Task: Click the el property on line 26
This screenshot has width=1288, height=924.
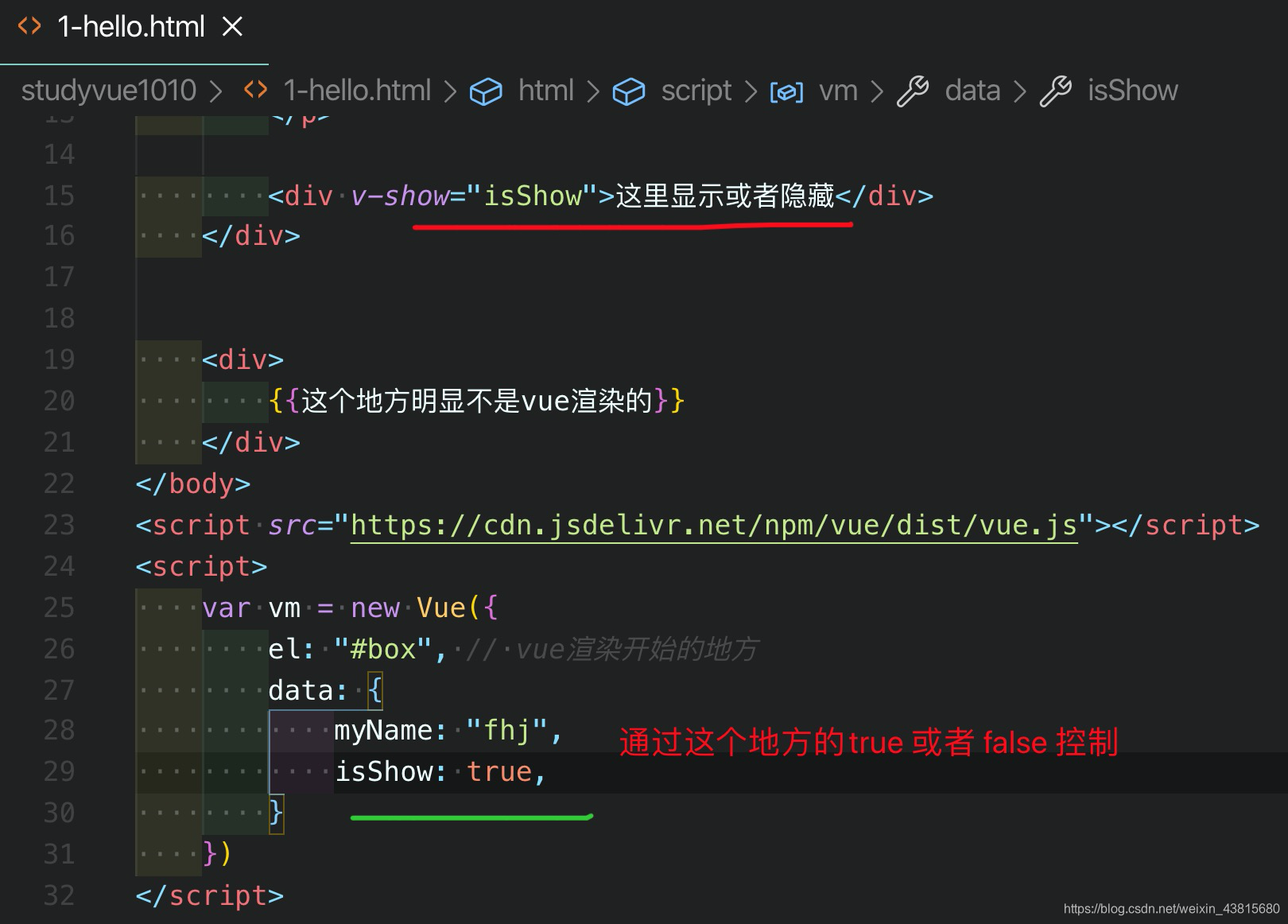Action: (x=284, y=649)
